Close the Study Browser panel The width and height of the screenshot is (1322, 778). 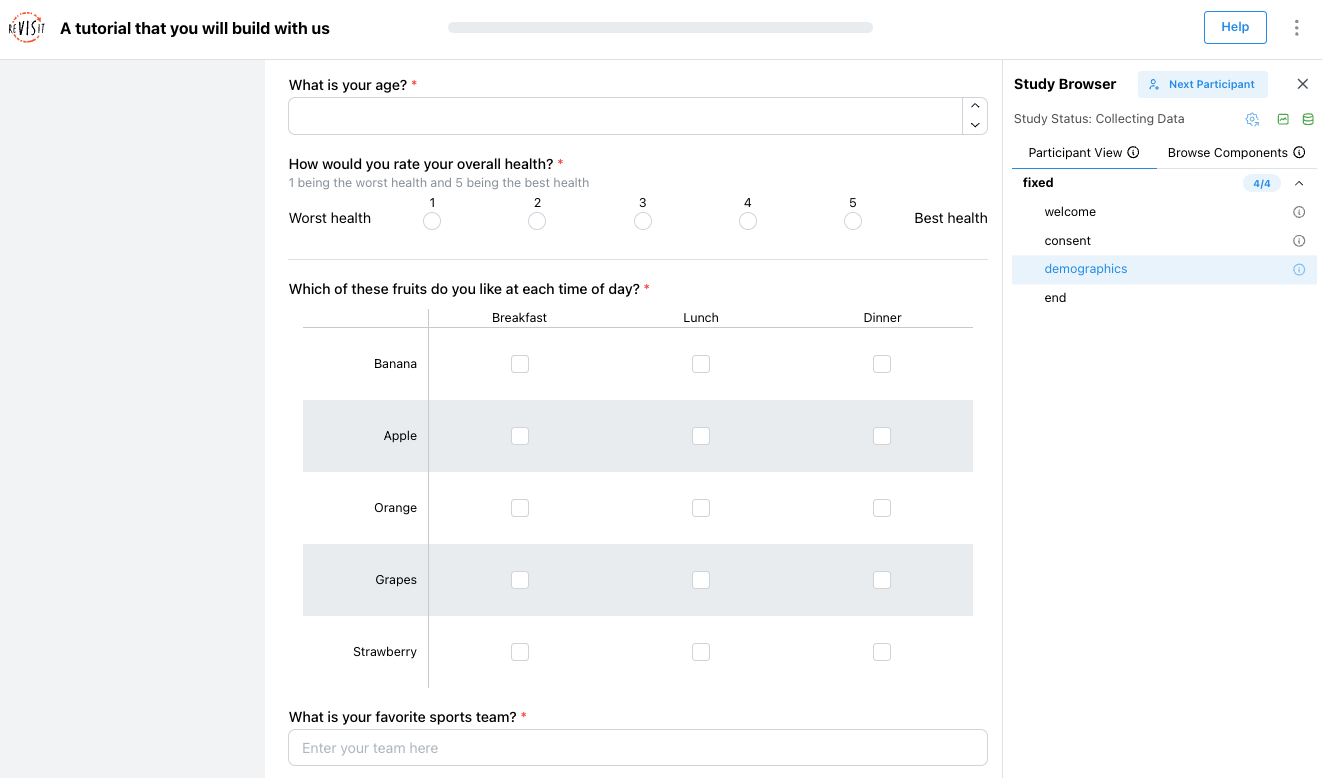tap(1302, 84)
